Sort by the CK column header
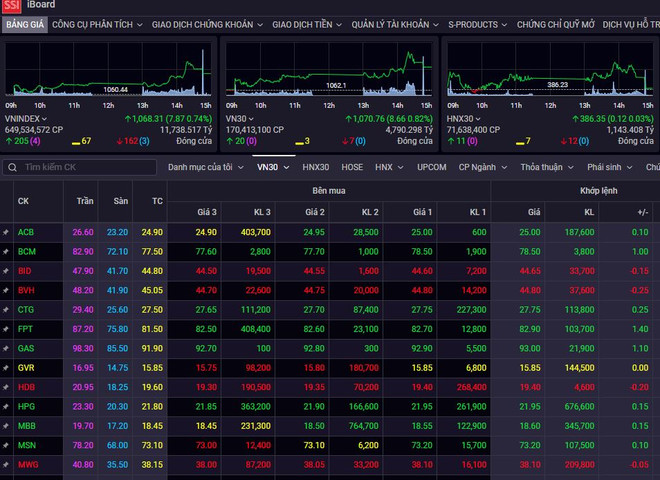660x480 pixels. [x=23, y=201]
